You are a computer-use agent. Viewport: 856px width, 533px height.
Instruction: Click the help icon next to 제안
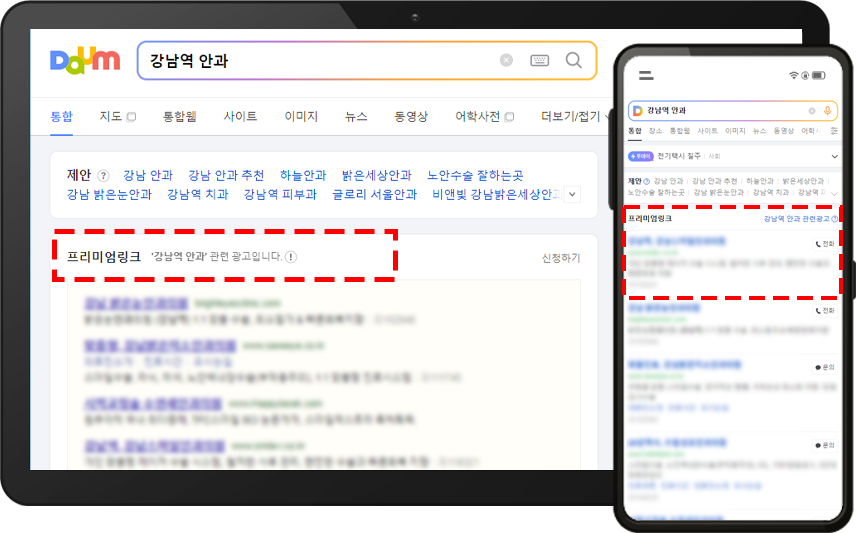click(103, 176)
